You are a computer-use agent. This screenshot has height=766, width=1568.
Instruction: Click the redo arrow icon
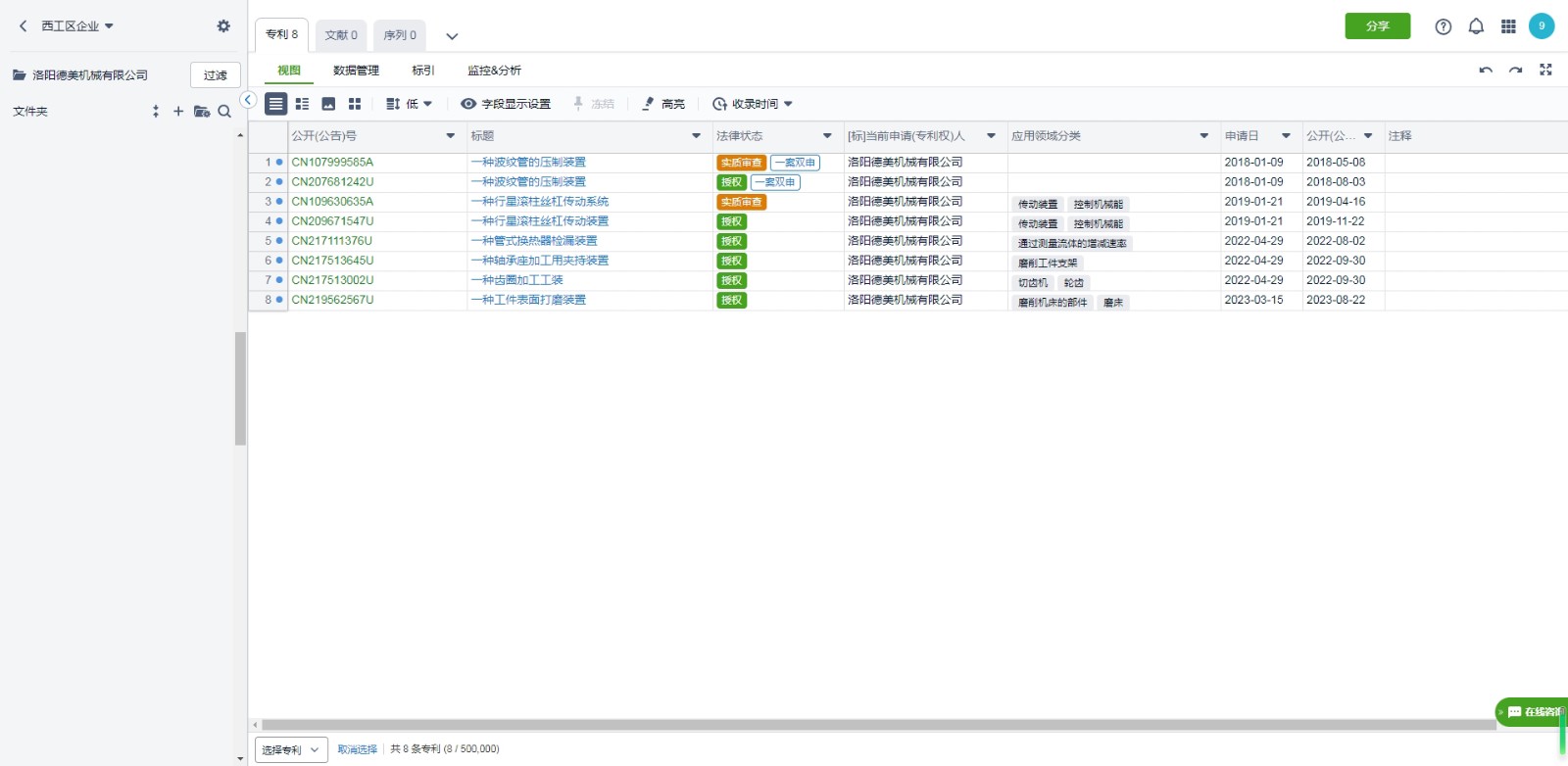[1516, 71]
